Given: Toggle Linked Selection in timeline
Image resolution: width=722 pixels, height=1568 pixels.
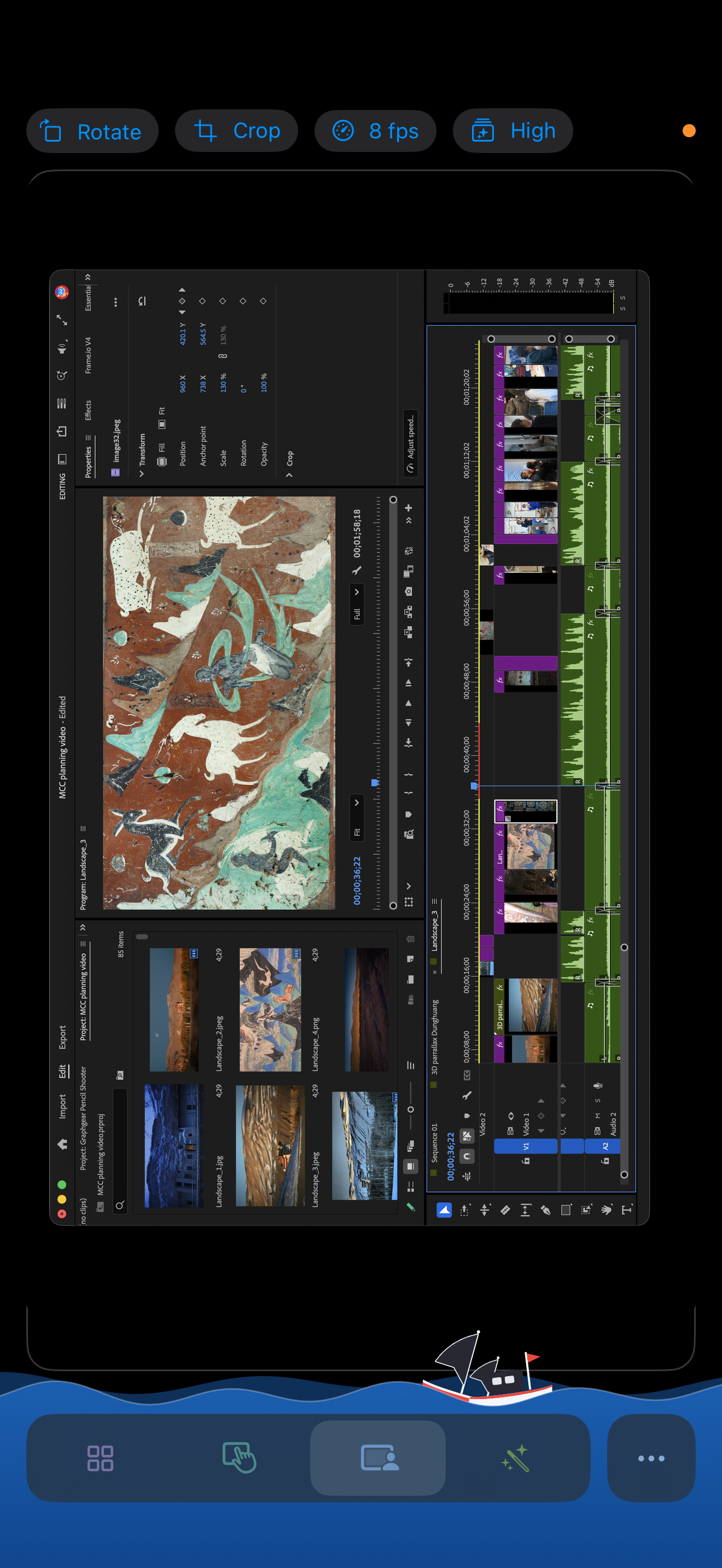Looking at the screenshot, I should (467, 1136).
